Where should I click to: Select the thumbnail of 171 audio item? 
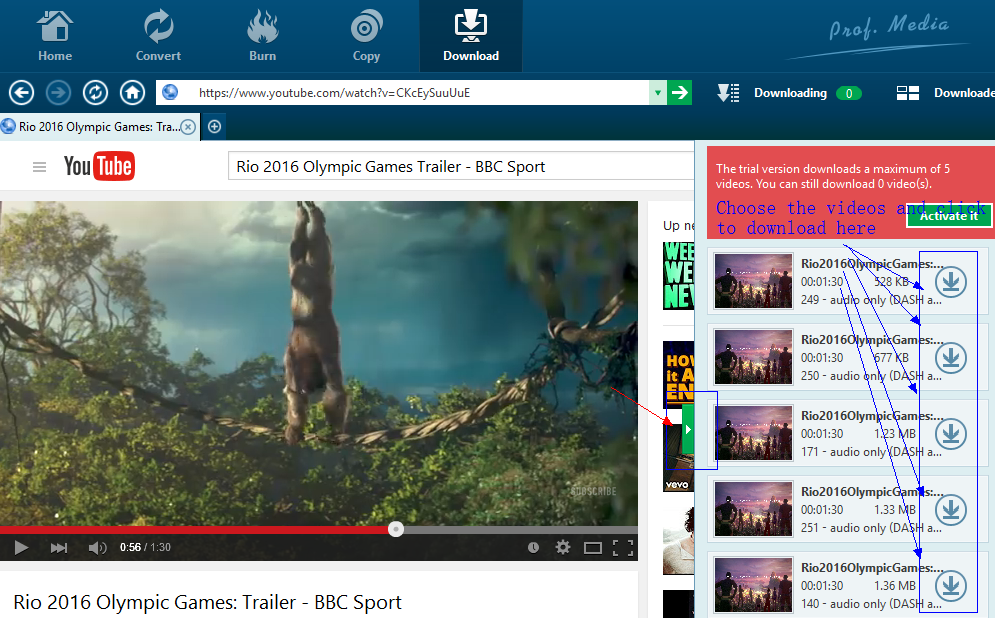click(753, 433)
